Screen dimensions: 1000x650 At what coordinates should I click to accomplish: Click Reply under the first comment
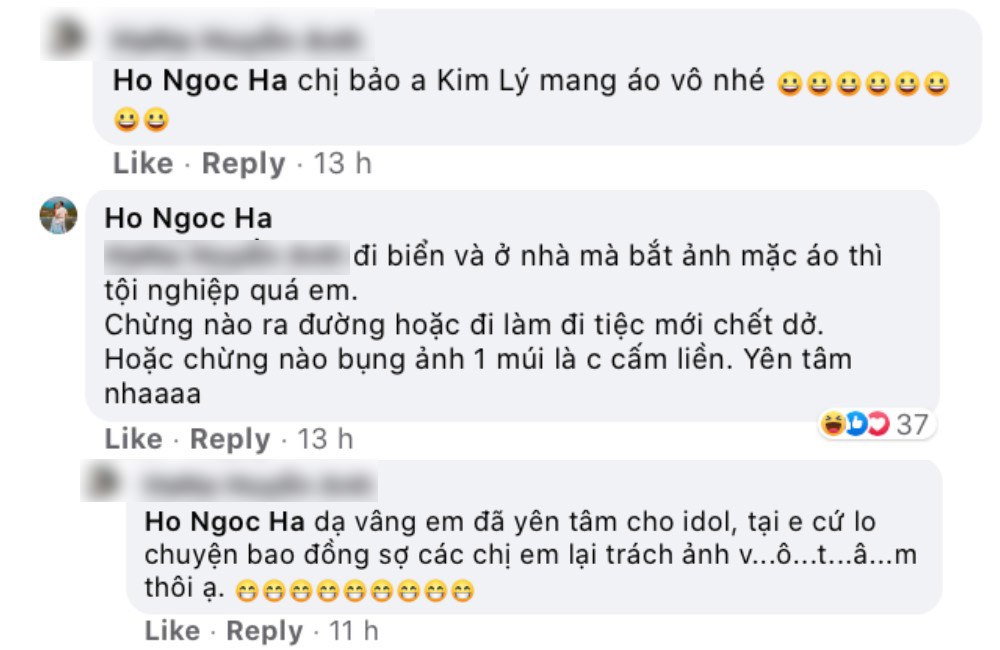click(240, 164)
